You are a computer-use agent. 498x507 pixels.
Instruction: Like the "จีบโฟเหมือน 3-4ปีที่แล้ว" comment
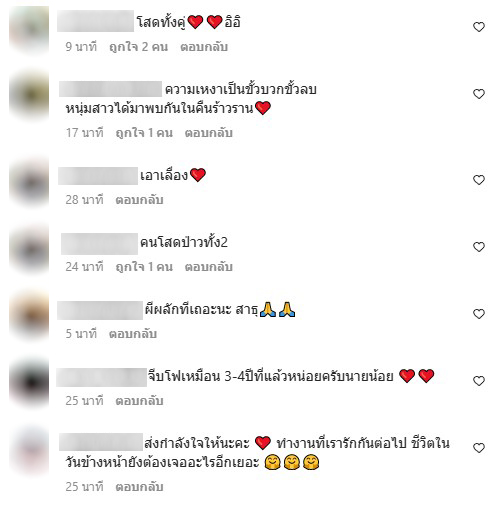click(x=479, y=381)
